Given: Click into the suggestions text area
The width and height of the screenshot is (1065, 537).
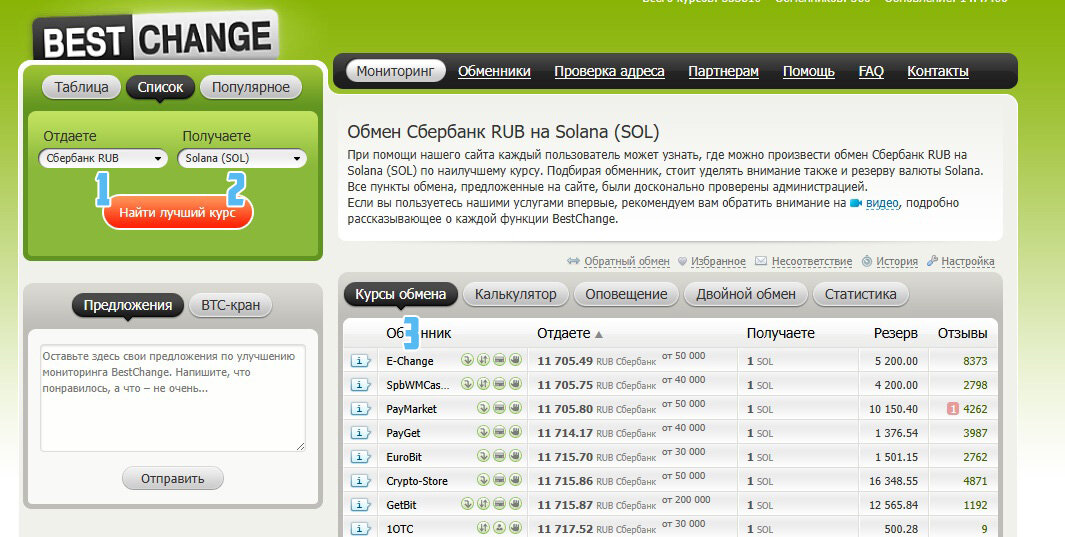Looking at the screenshot, I should click(x=173, y=397).
